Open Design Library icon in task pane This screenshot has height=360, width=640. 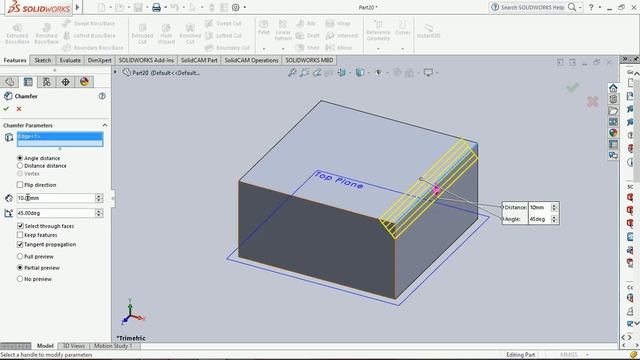[613, 99]
